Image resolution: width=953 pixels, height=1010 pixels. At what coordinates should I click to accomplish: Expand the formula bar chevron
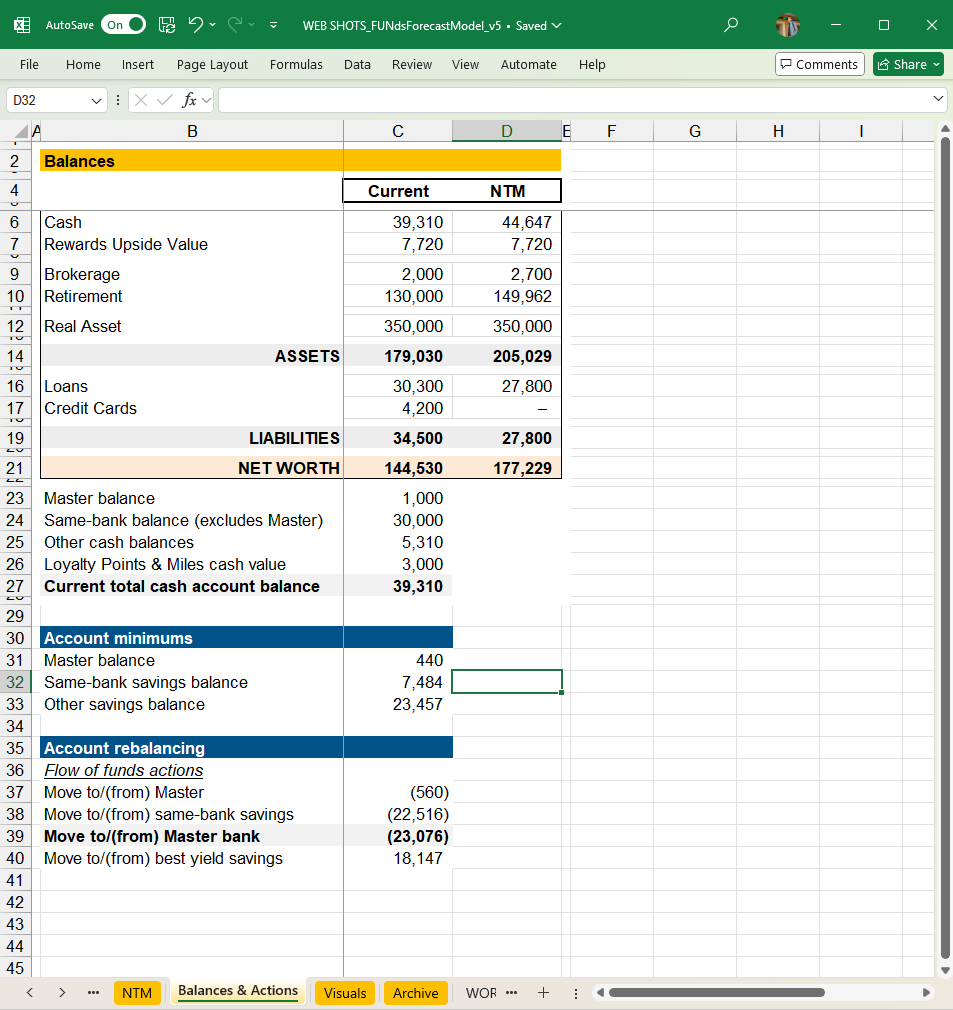coord(938,99)
